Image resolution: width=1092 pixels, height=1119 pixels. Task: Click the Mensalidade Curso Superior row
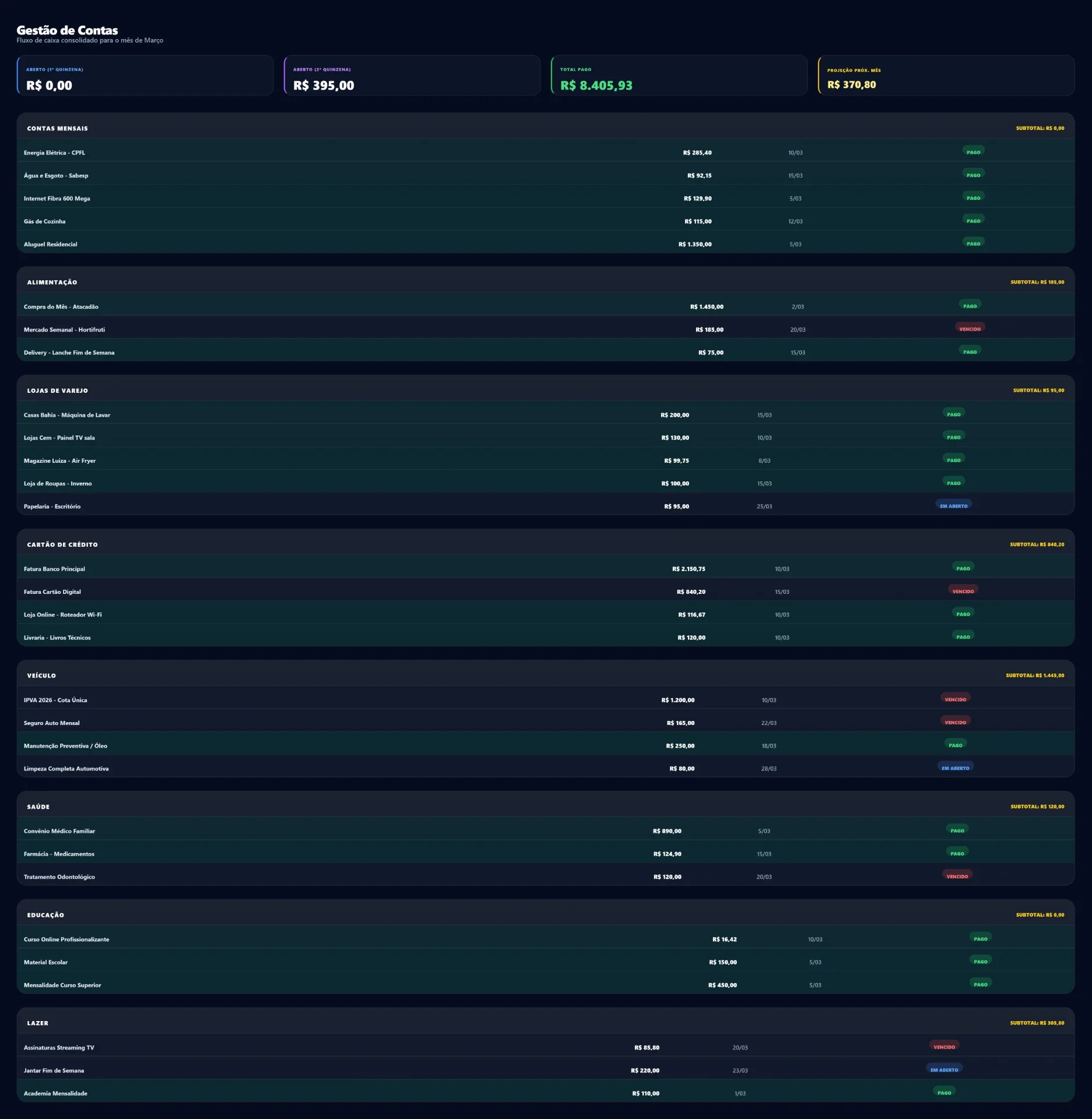point(546,984)
